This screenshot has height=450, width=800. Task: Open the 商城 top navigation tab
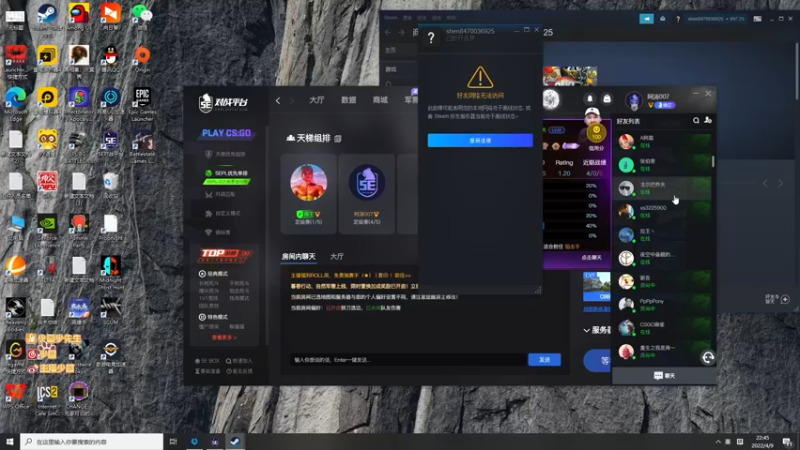(380, 100)
